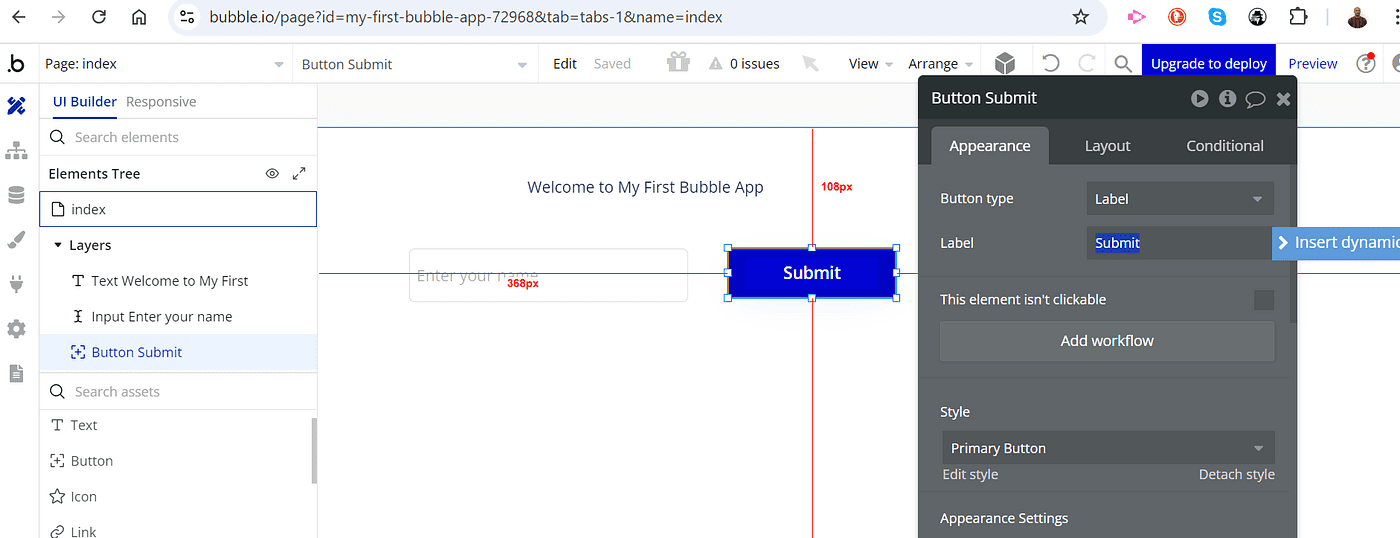This screenshot has height=538, width=1400.
Task: Switch to the Layout tab
Action: pyautogui.click(x=1107, y=146)
